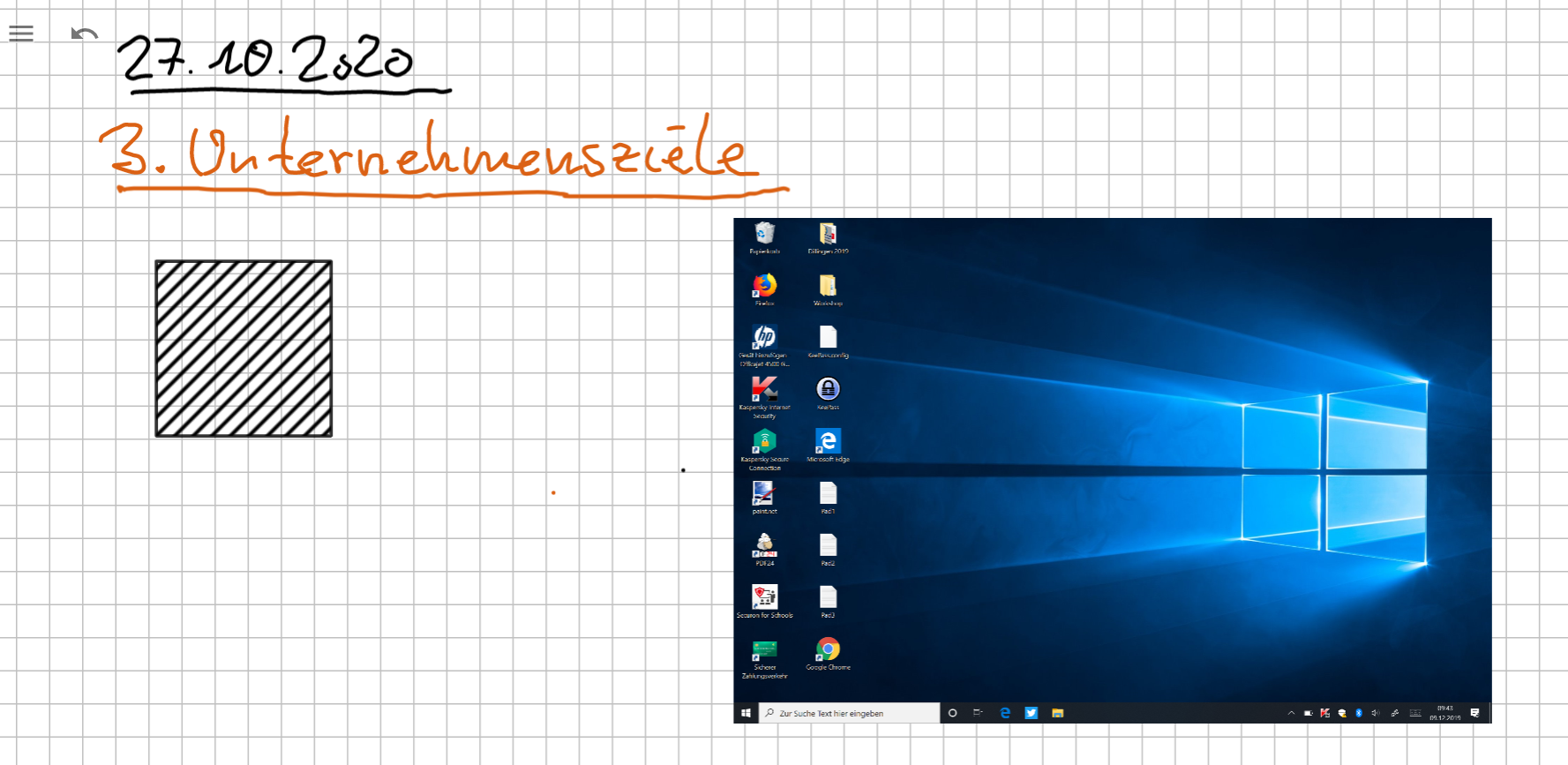Open the hamburger menu

pyautogui.click(x=21, y=34)
